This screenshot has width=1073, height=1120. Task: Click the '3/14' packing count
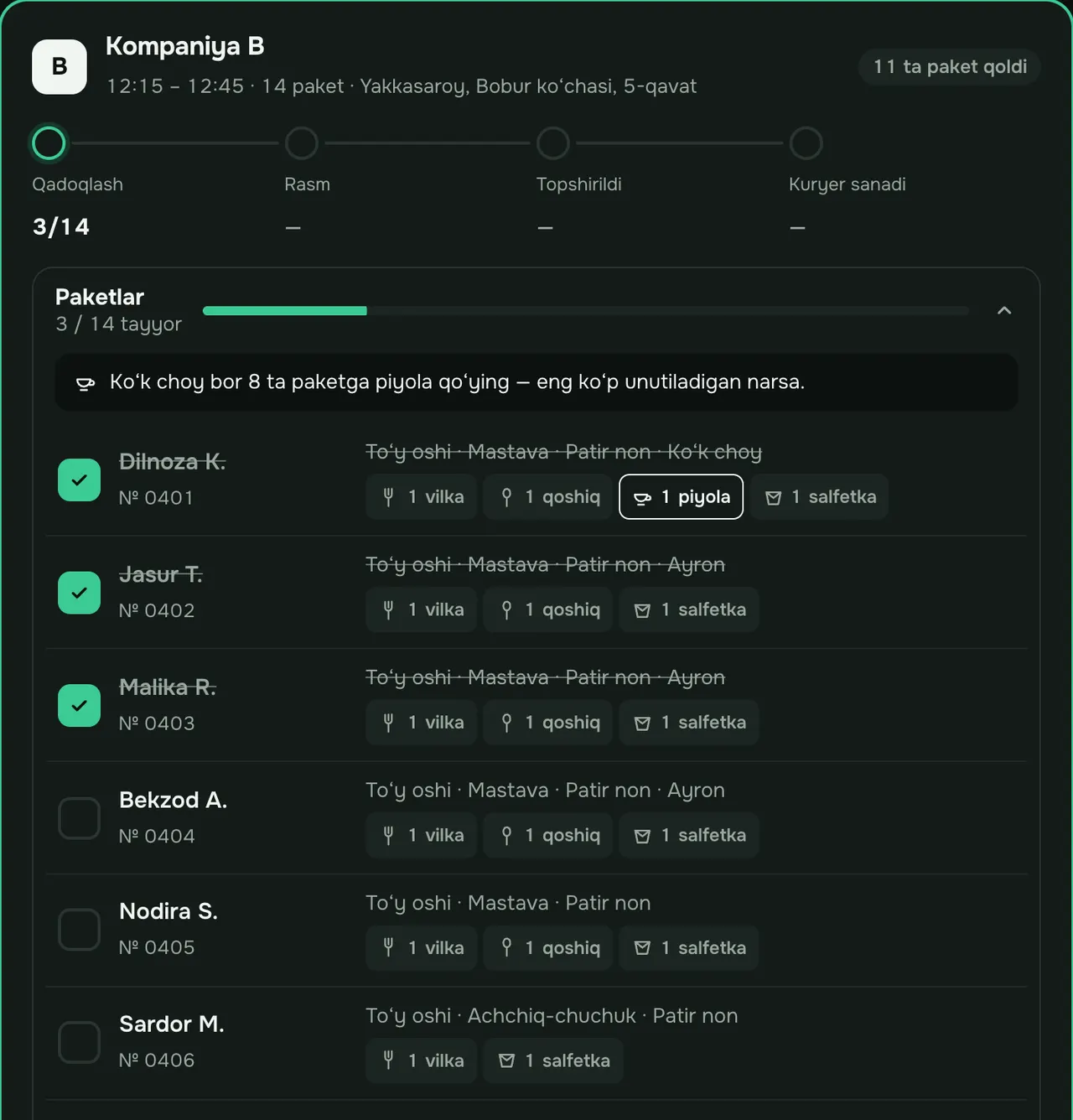tap(61, 227)
